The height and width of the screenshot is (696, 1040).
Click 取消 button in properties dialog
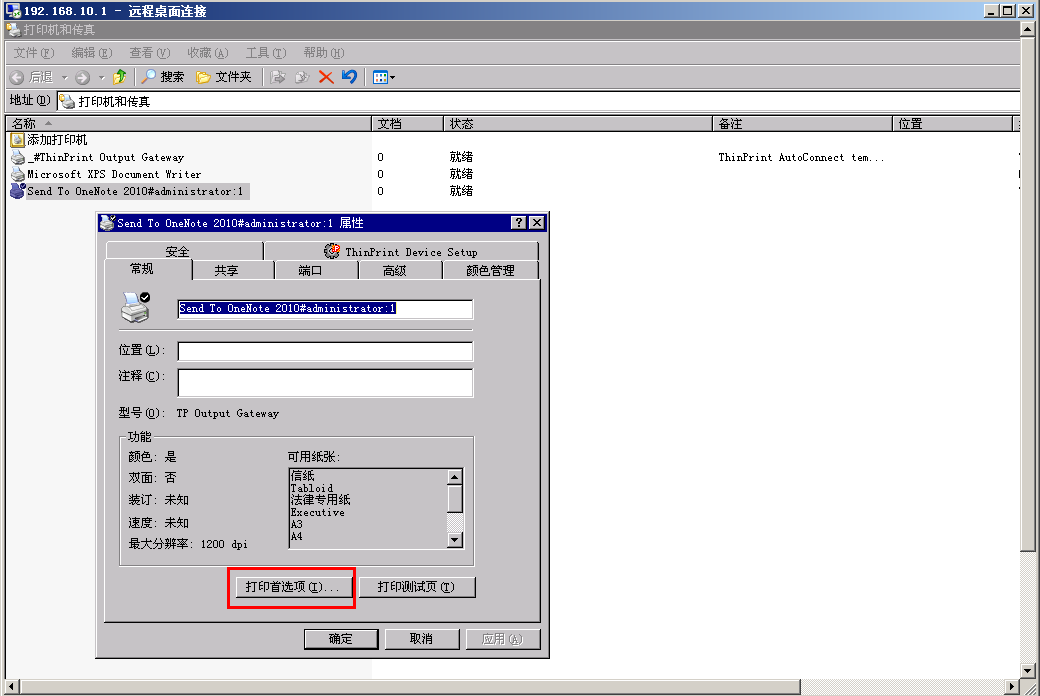pos(422,639)
